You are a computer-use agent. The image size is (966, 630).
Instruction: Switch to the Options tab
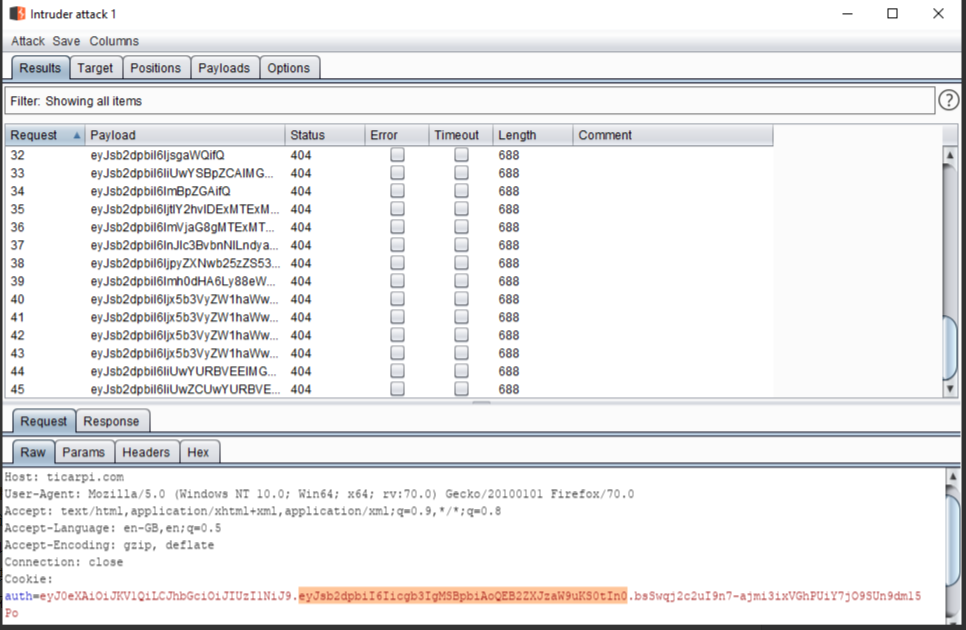pos(289,67)
